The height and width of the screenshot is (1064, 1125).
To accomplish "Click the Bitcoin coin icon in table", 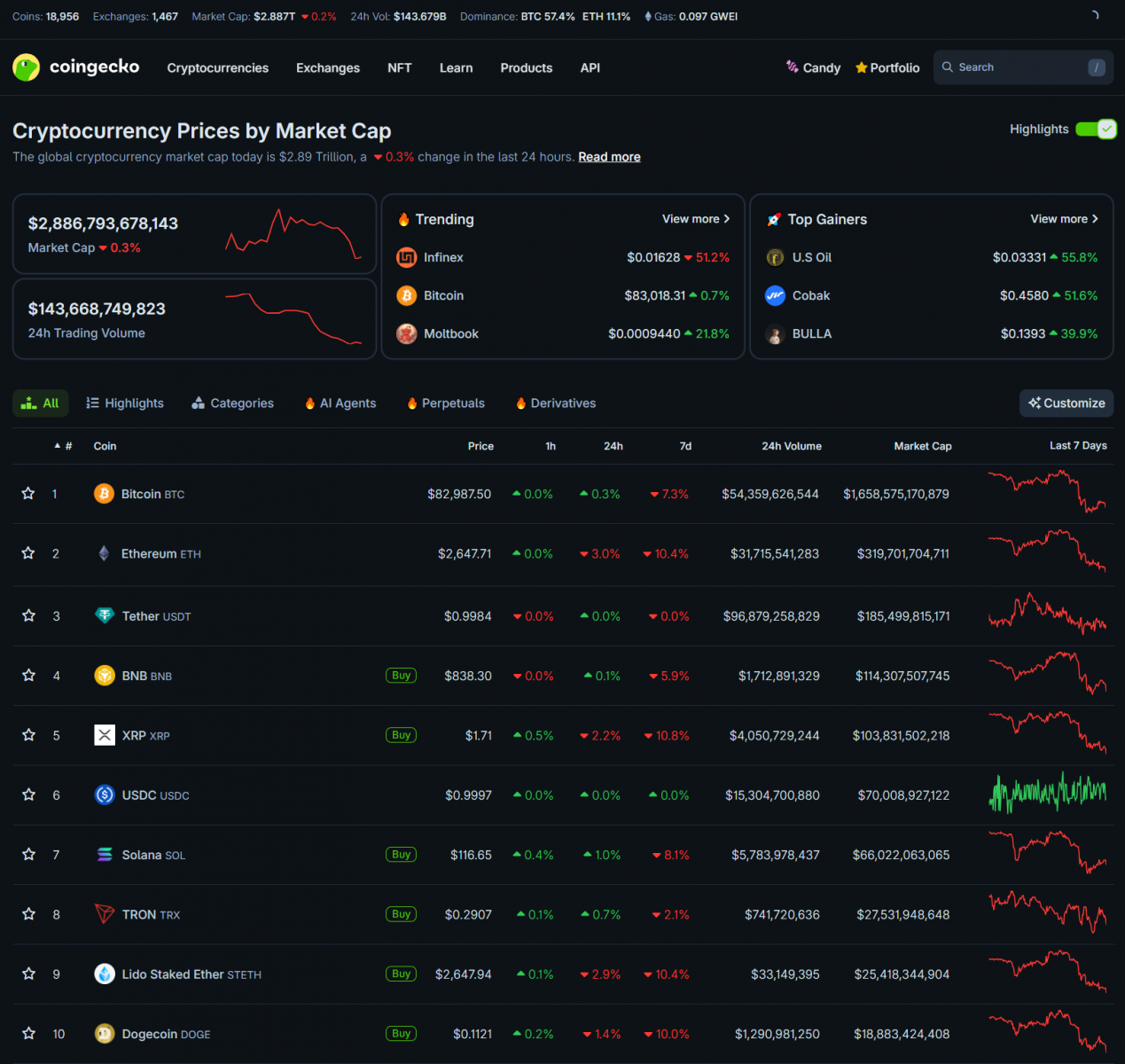I will [x=104, y=494].
